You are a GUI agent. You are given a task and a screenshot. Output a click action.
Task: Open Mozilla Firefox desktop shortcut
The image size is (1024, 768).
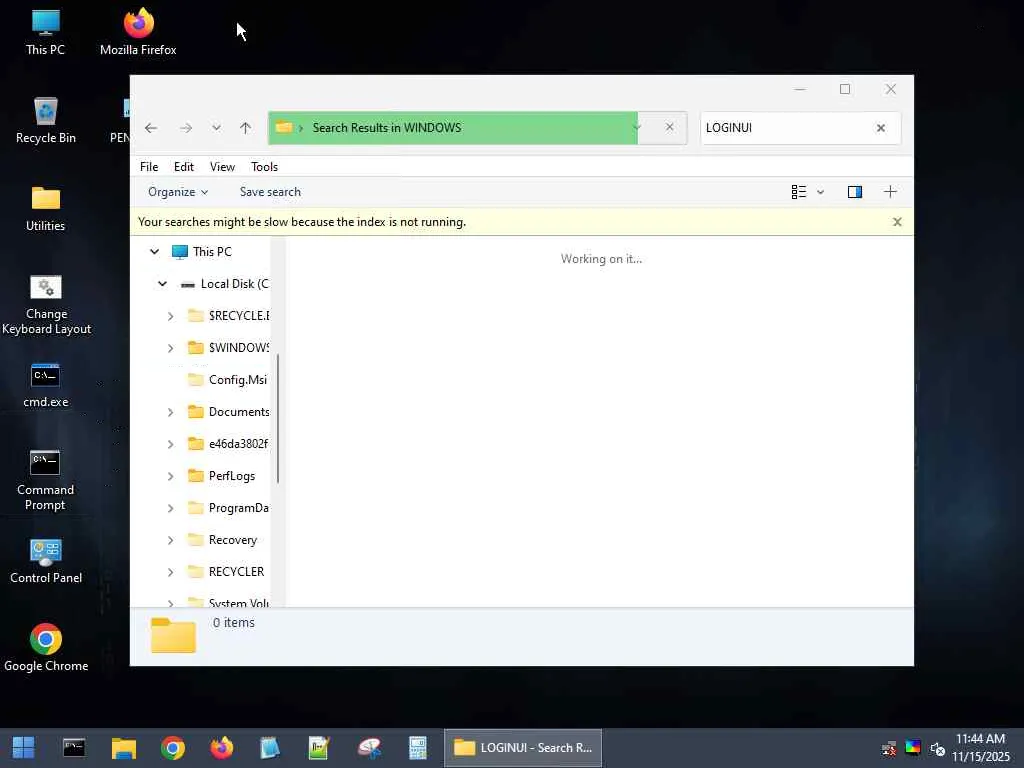coord(138,33)
